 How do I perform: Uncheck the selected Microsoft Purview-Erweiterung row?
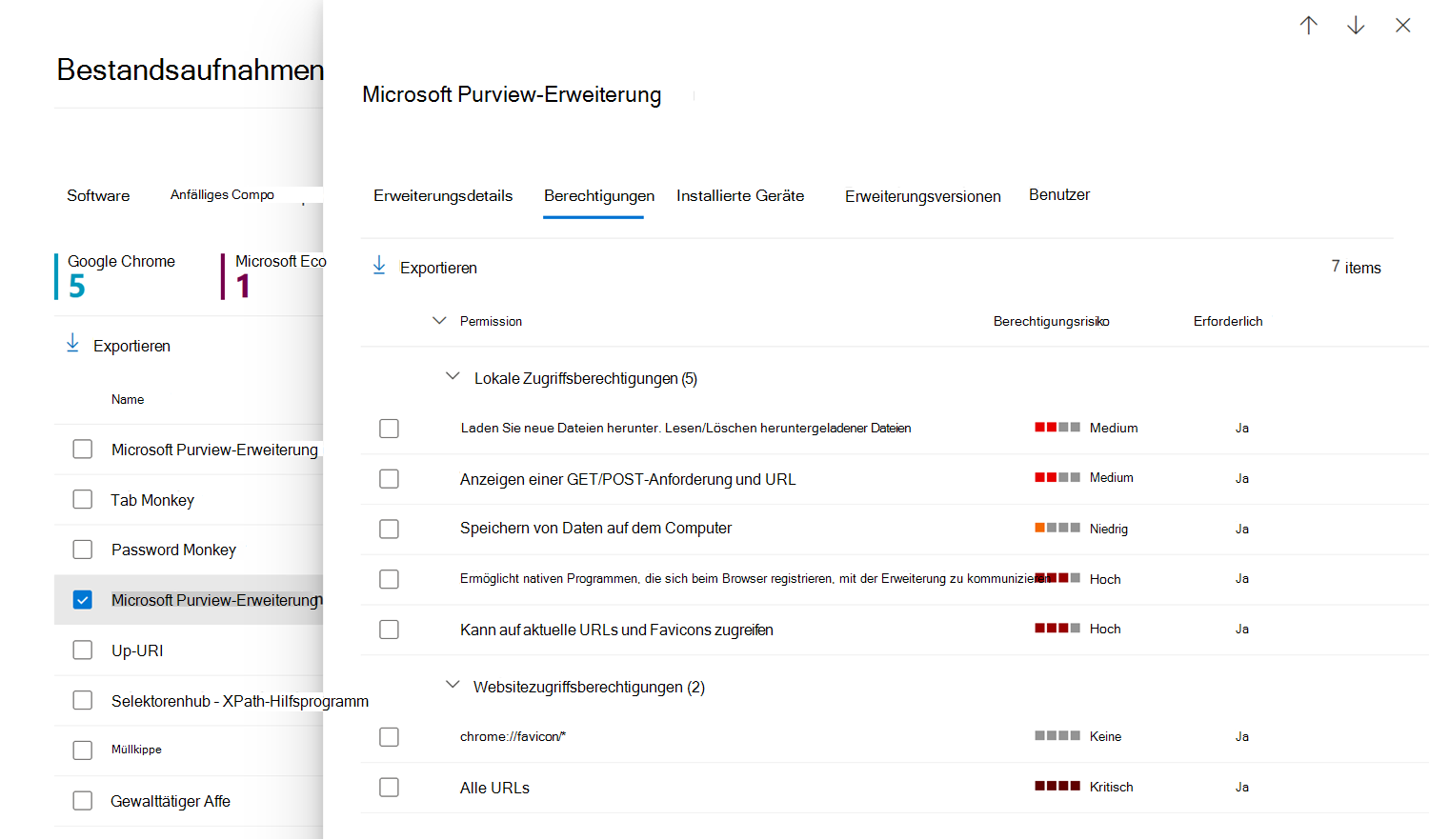pyautogui.click(x=83, y=600)
